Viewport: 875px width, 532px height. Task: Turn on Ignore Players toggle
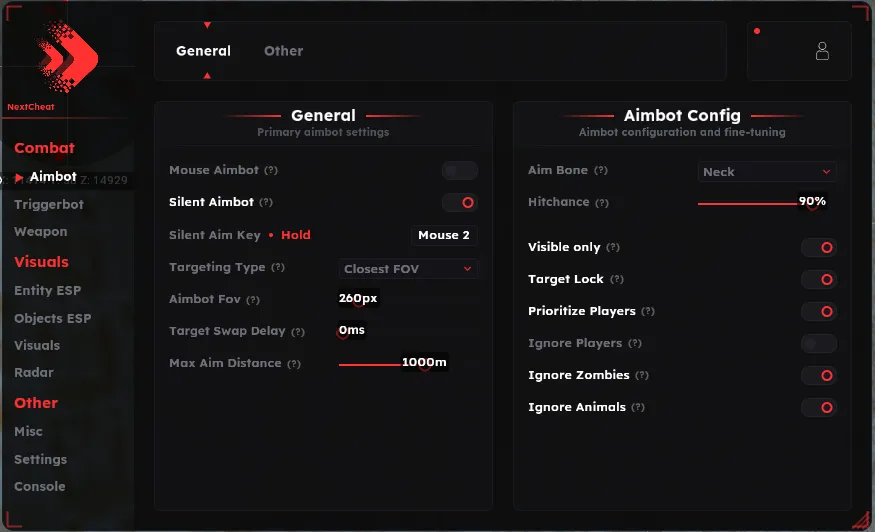(x=819, y=343)
